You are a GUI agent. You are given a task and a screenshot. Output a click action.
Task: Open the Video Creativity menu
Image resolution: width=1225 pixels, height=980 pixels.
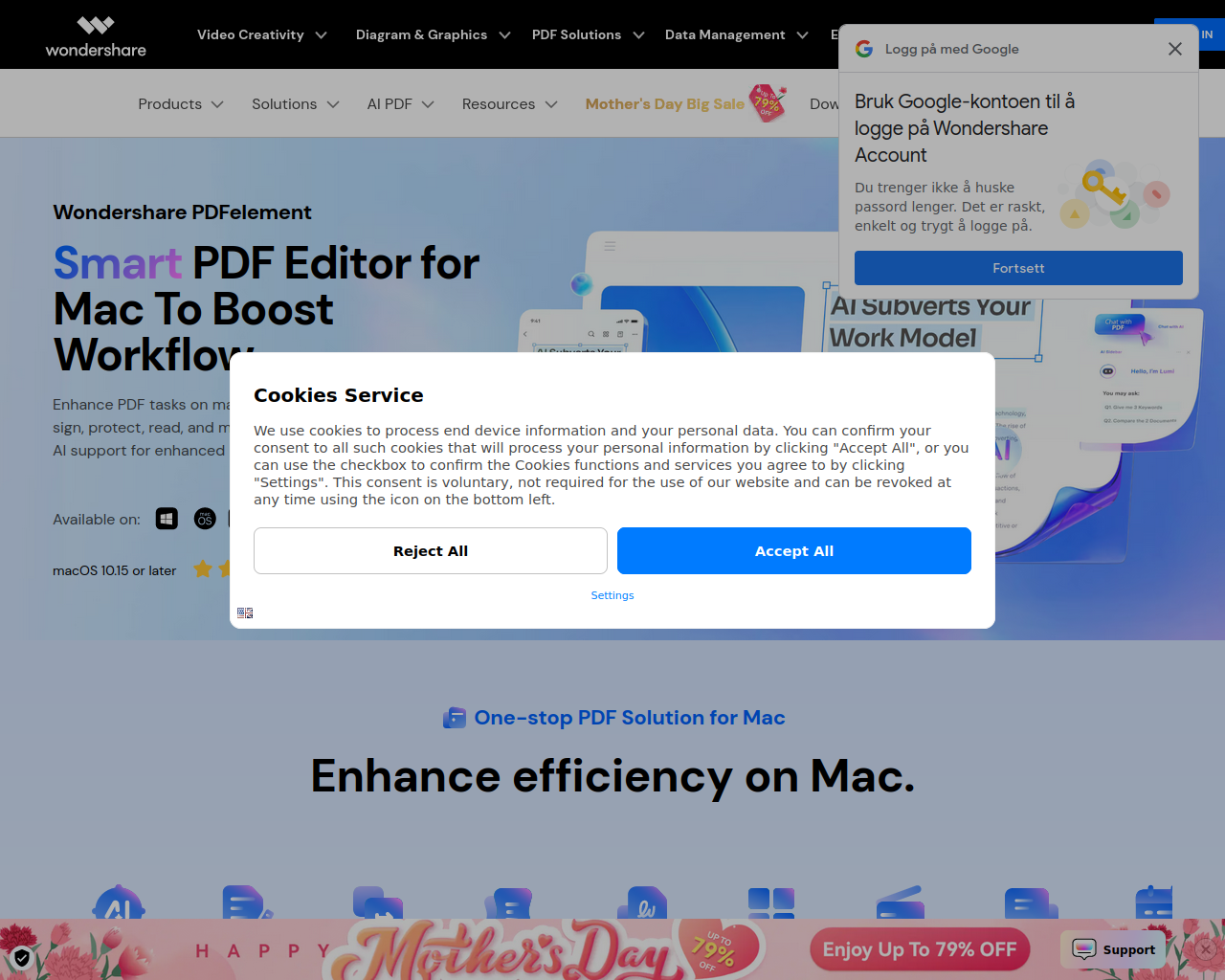point(251,34)
